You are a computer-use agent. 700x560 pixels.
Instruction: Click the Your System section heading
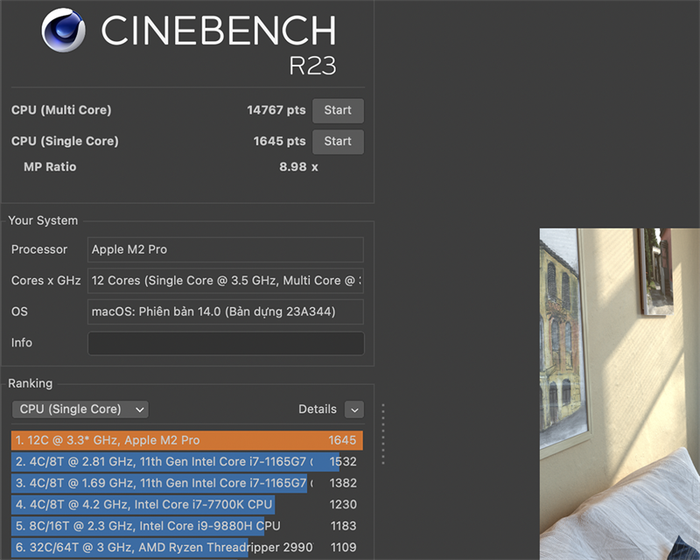(x=43, y=221)
